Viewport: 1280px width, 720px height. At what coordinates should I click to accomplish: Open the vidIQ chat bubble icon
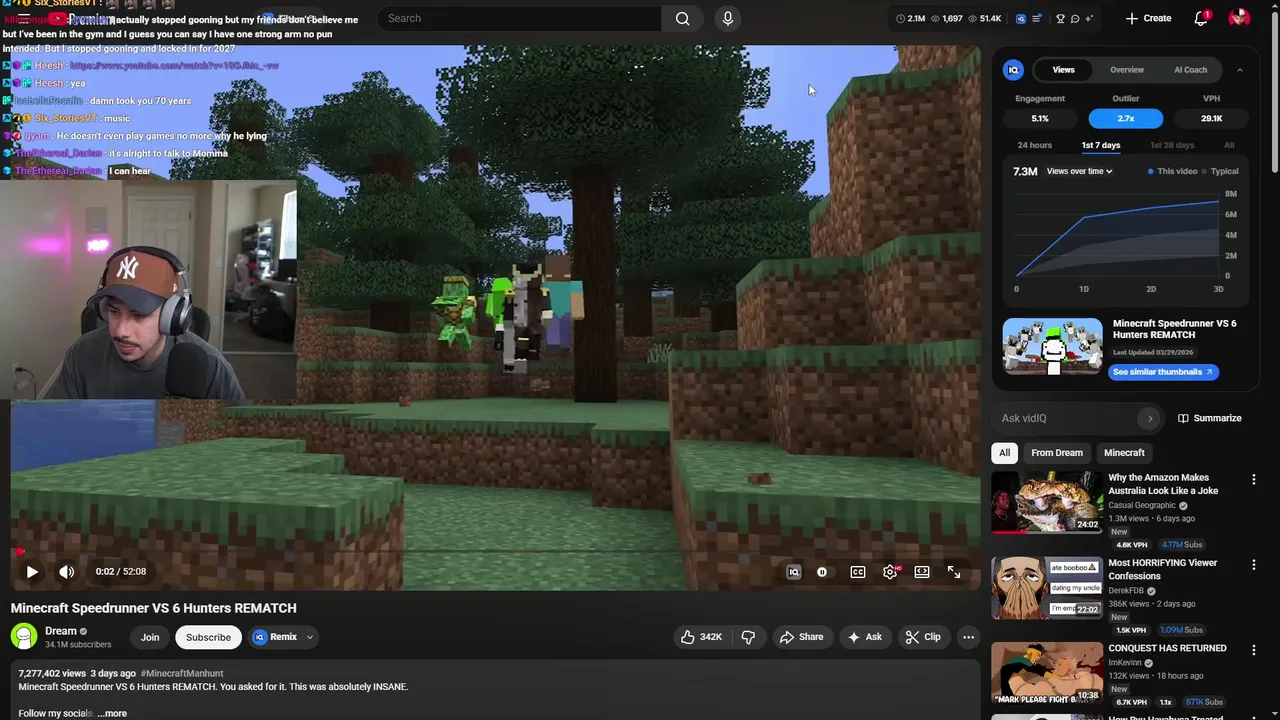(1075, 18)
